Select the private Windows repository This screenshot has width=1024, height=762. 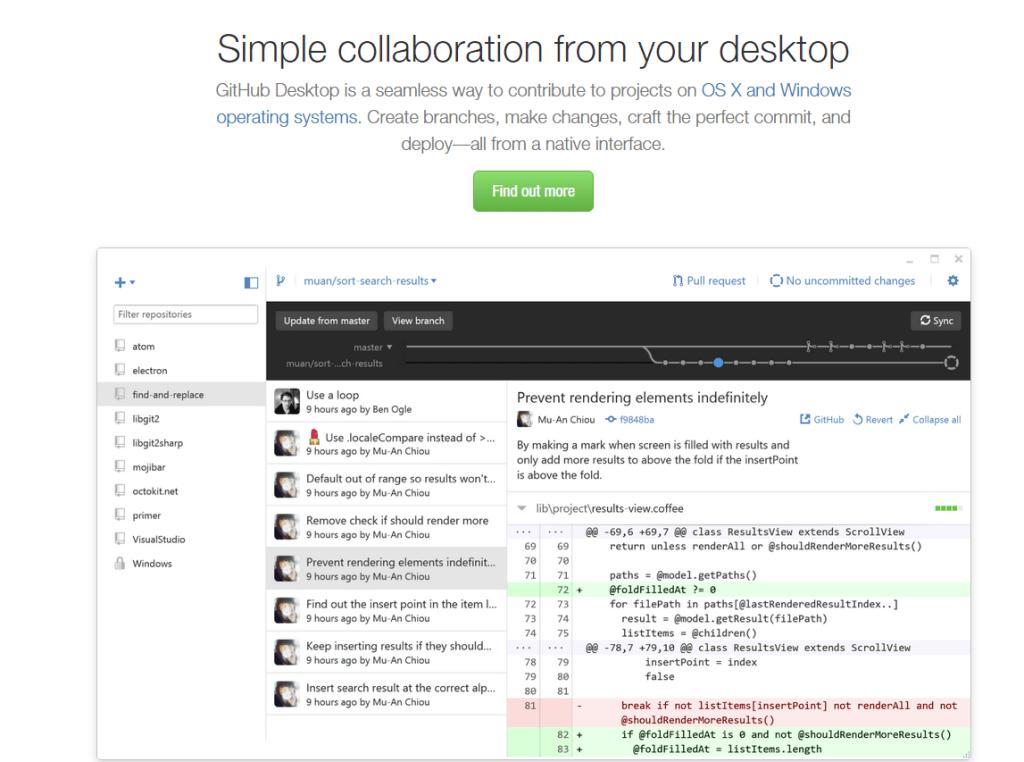coord(182,564)
